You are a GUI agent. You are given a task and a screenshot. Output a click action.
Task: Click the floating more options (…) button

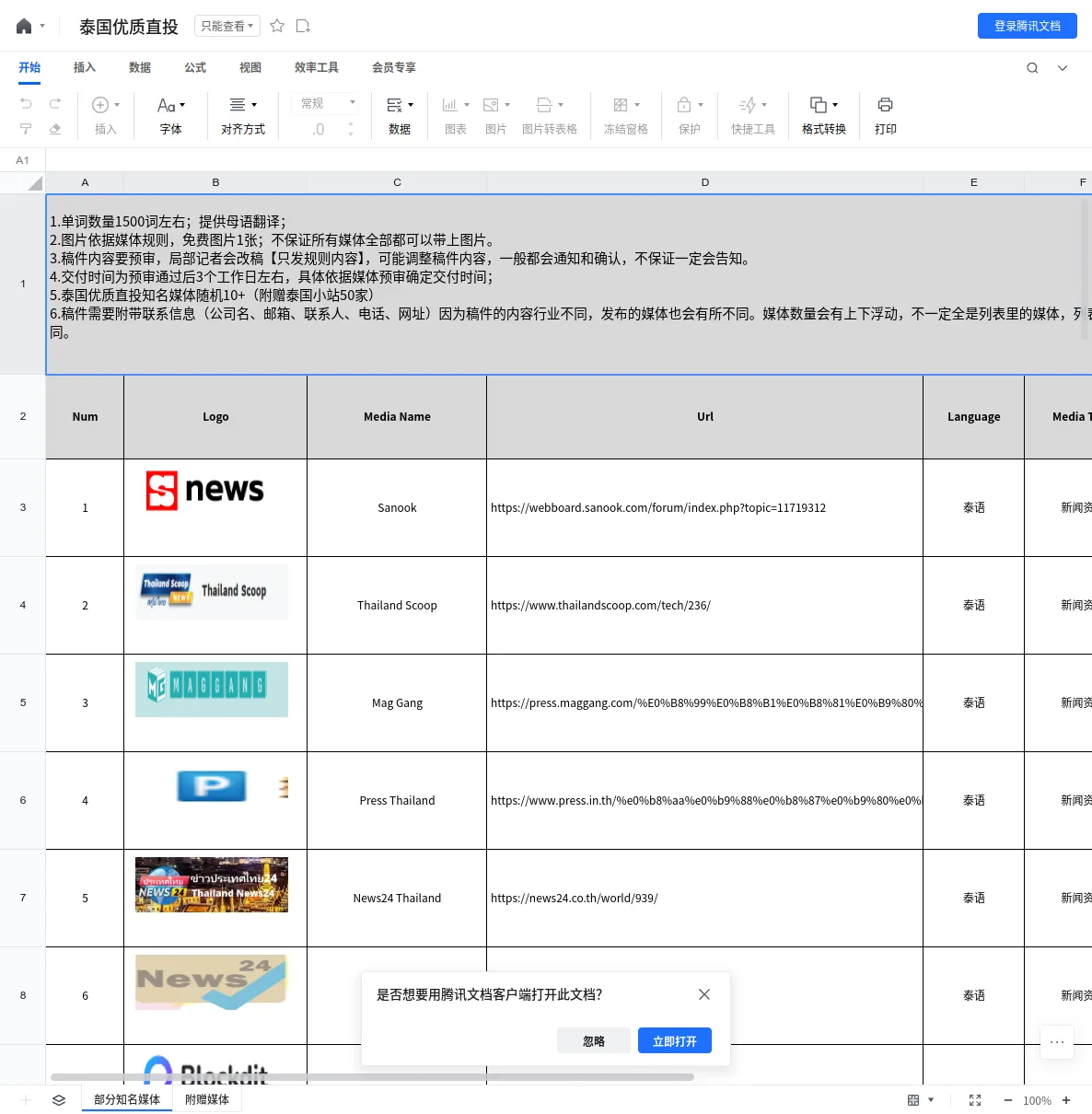pos(1057,1042)
